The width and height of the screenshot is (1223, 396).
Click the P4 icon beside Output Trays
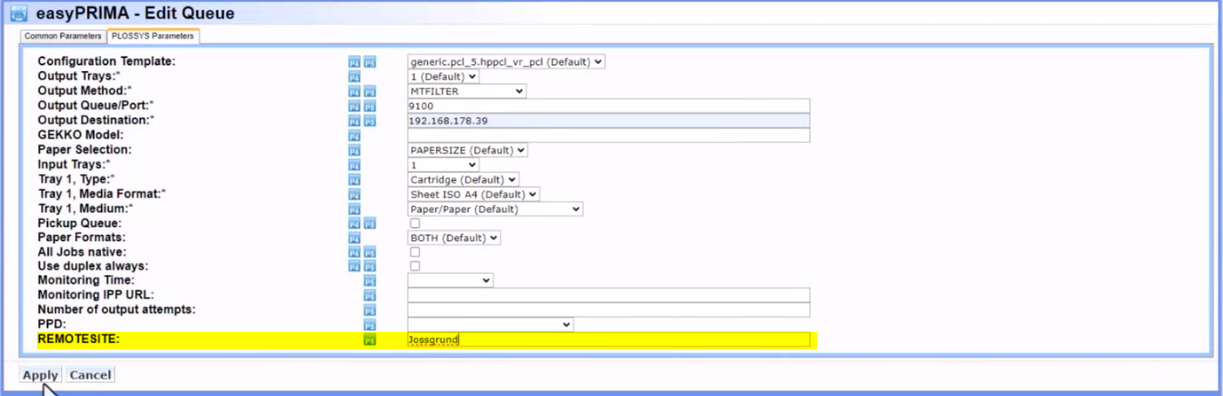click(x=354, y=77)
